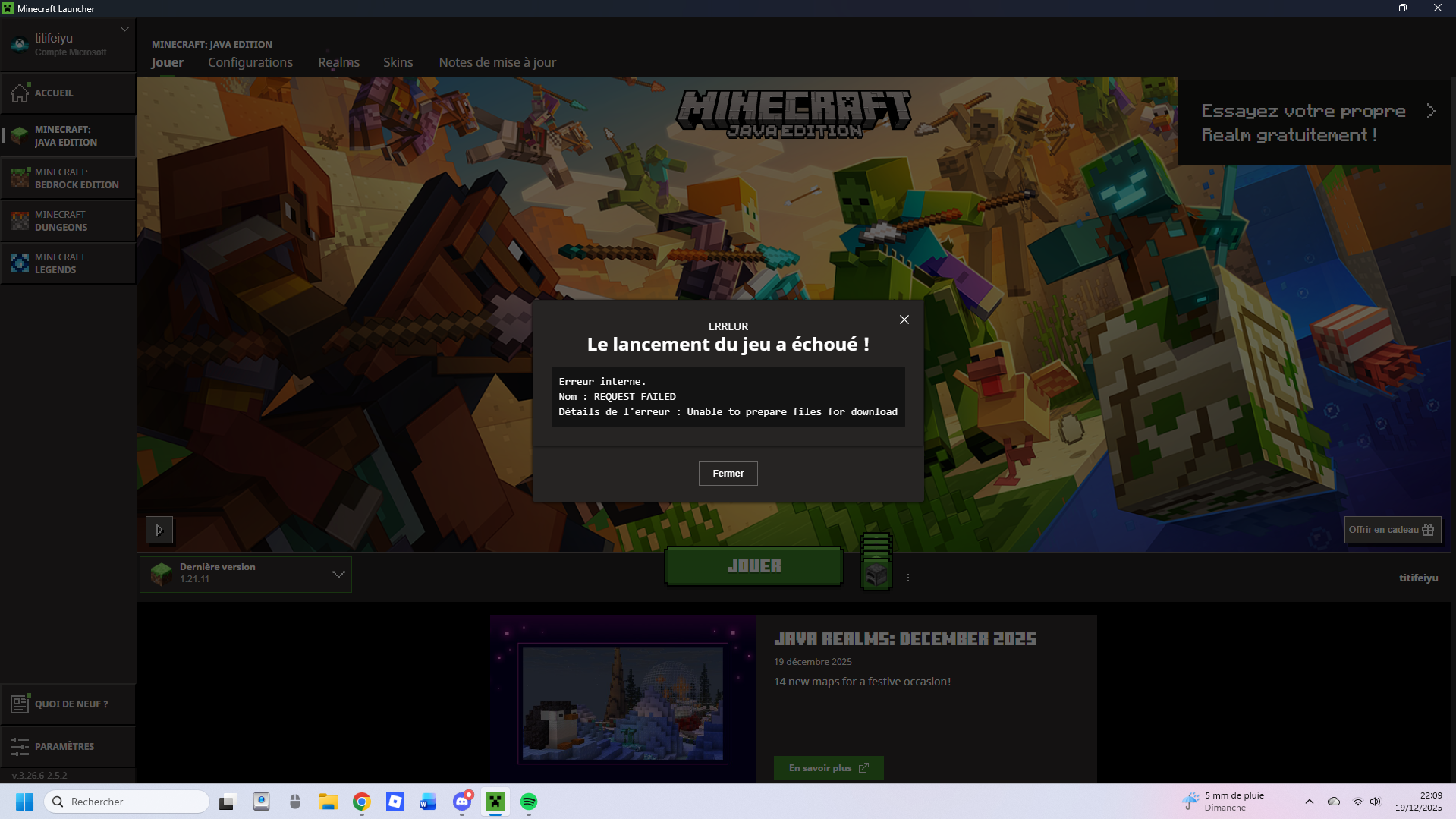Follow the En savoir plus link
This screenshot has width=1456, height=819.
coord(829,768)
